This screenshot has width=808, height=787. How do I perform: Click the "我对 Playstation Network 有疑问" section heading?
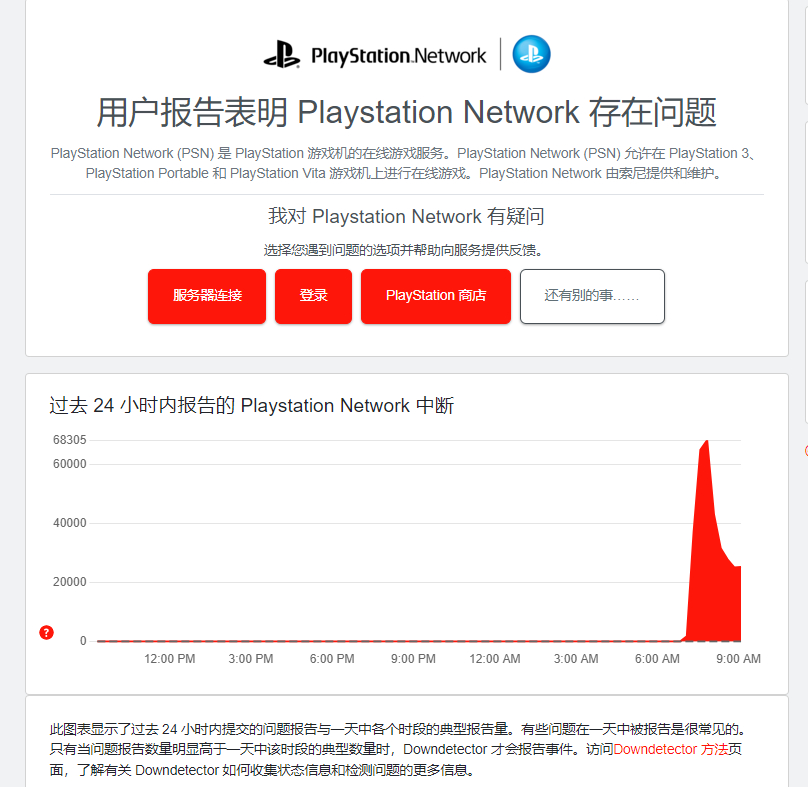pyautogui.click(x=403, y=216)
